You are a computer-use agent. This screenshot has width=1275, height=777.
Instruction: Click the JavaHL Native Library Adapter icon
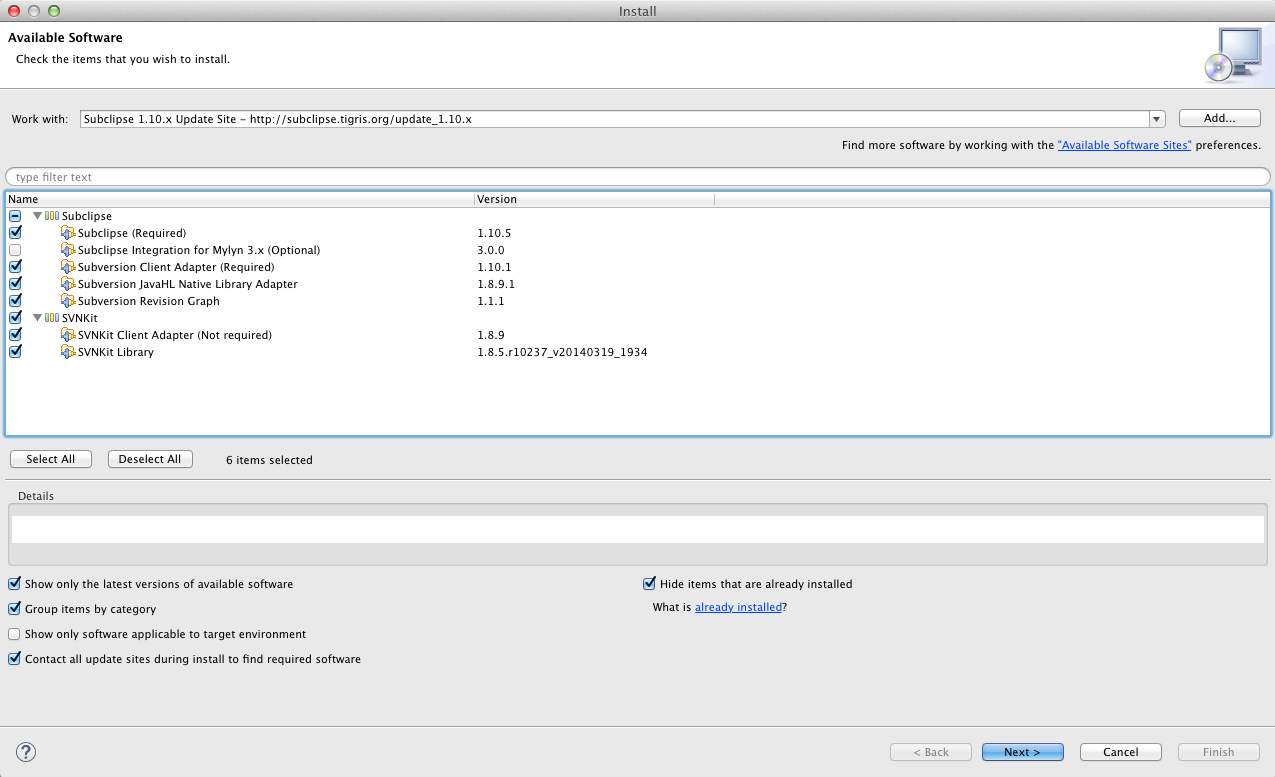(68, 284)
